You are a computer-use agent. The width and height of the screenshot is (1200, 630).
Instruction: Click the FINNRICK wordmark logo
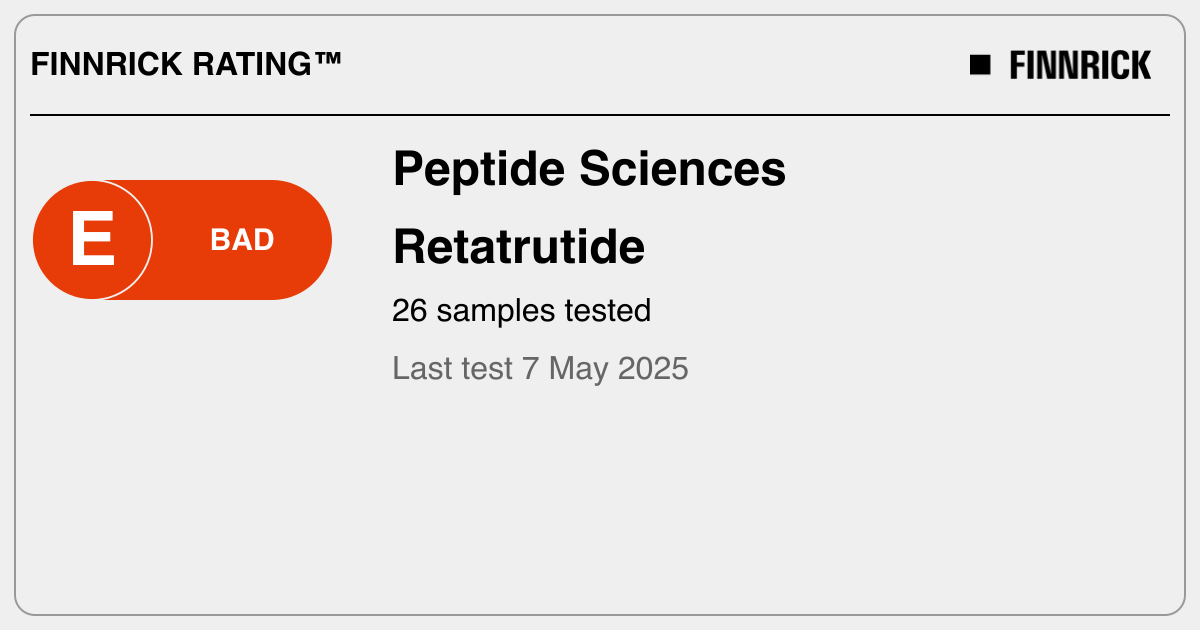1080,65
